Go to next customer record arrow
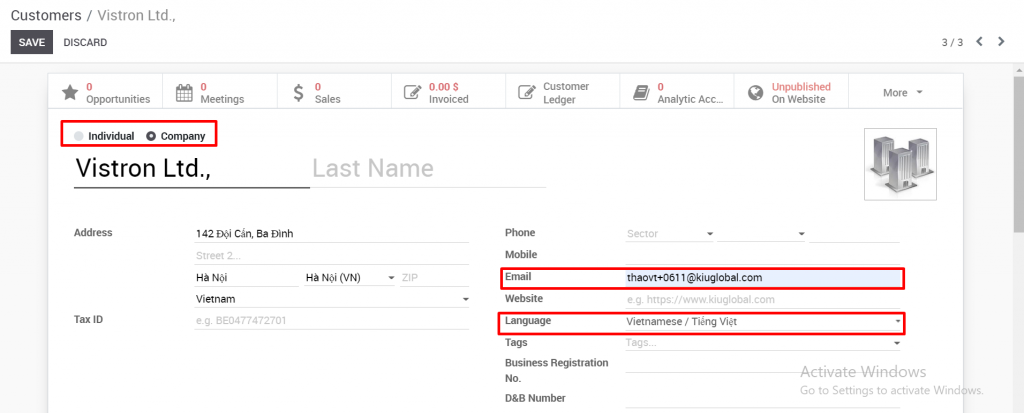 coord(1001,42)
